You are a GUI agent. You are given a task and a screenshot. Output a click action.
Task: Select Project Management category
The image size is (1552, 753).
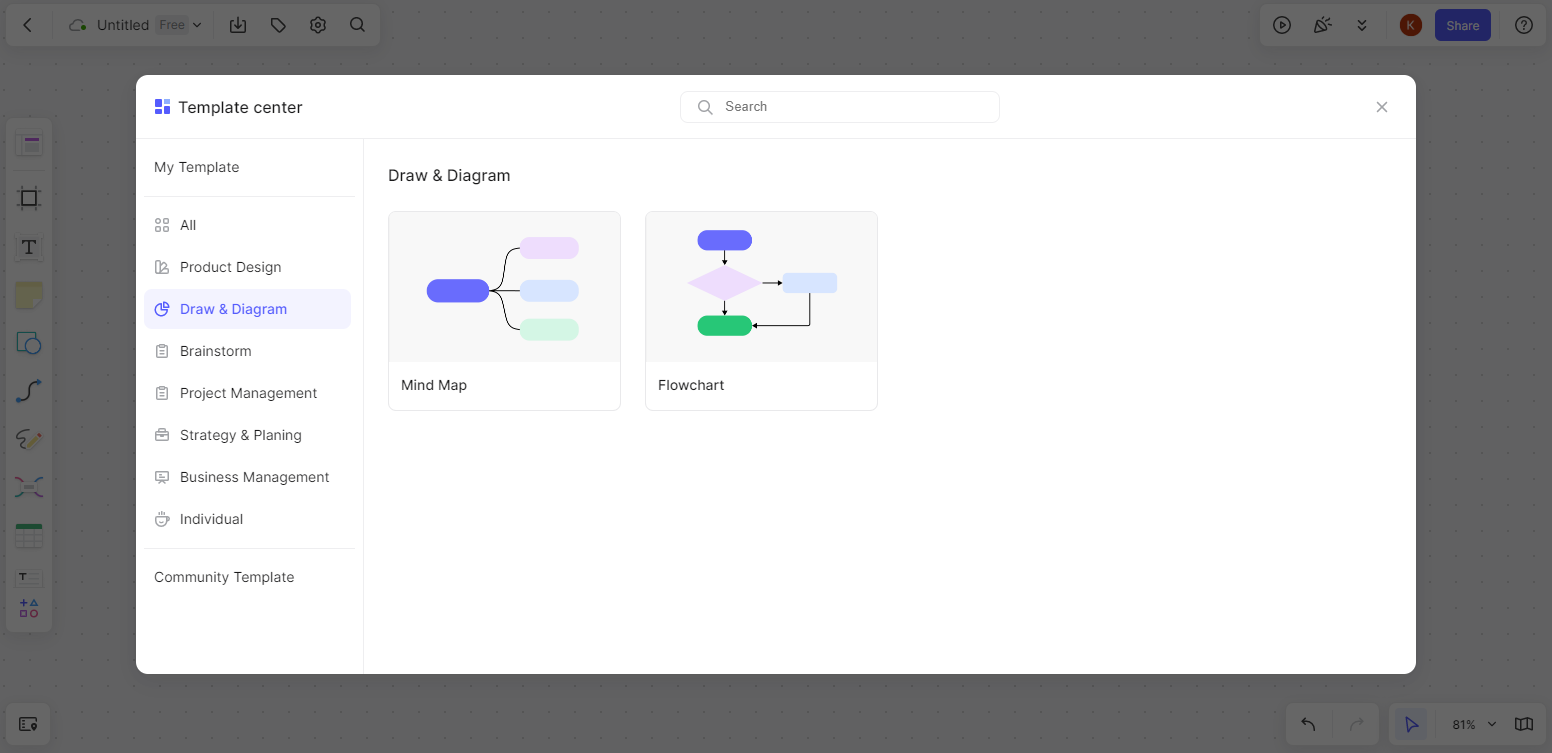tap(247, 393)
